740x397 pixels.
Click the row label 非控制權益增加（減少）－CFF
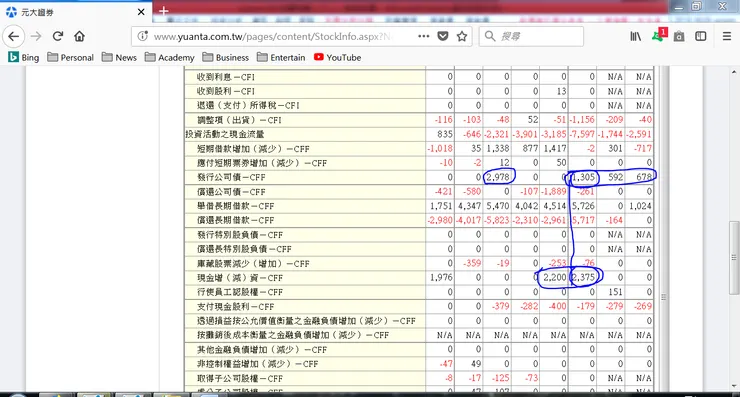[257, 364]
